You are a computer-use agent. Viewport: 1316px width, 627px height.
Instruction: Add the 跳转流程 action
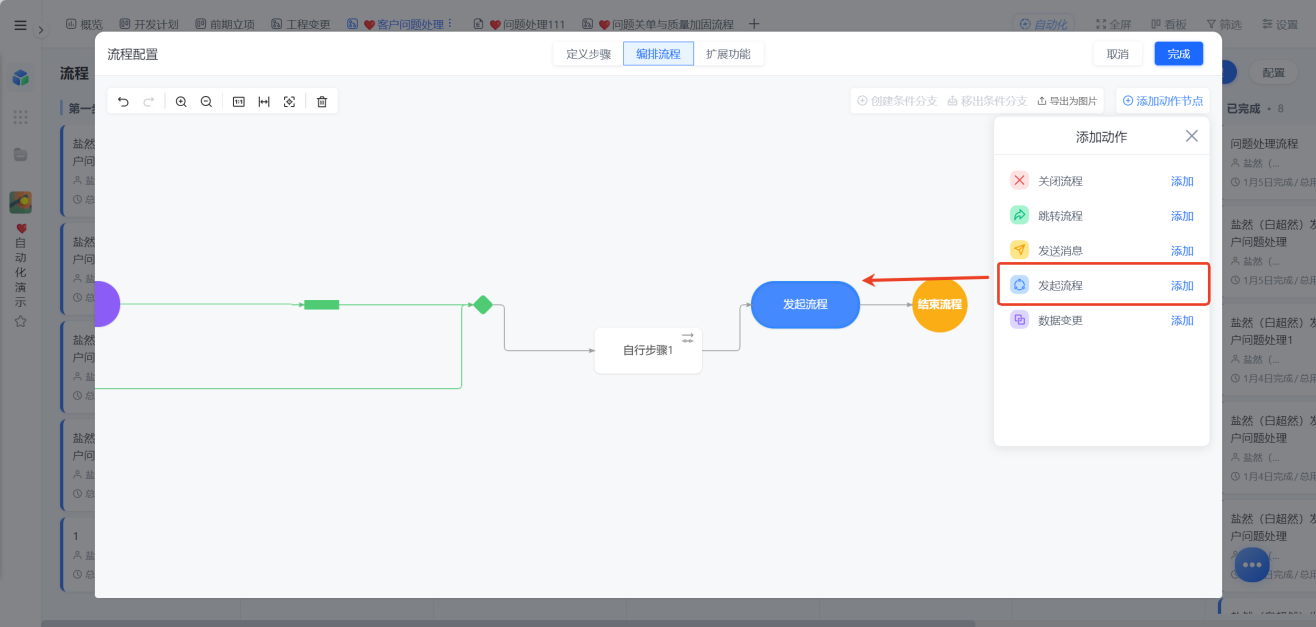(1182, 216)
